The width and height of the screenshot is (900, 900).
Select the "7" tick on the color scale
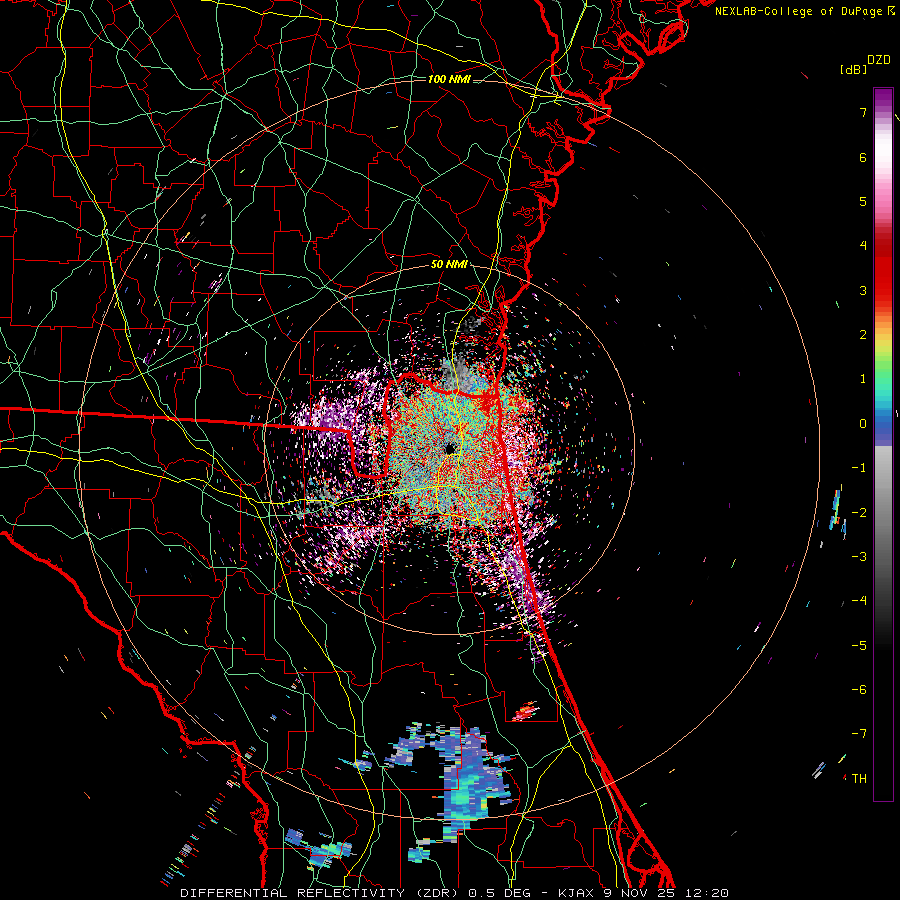coord(863,112)
